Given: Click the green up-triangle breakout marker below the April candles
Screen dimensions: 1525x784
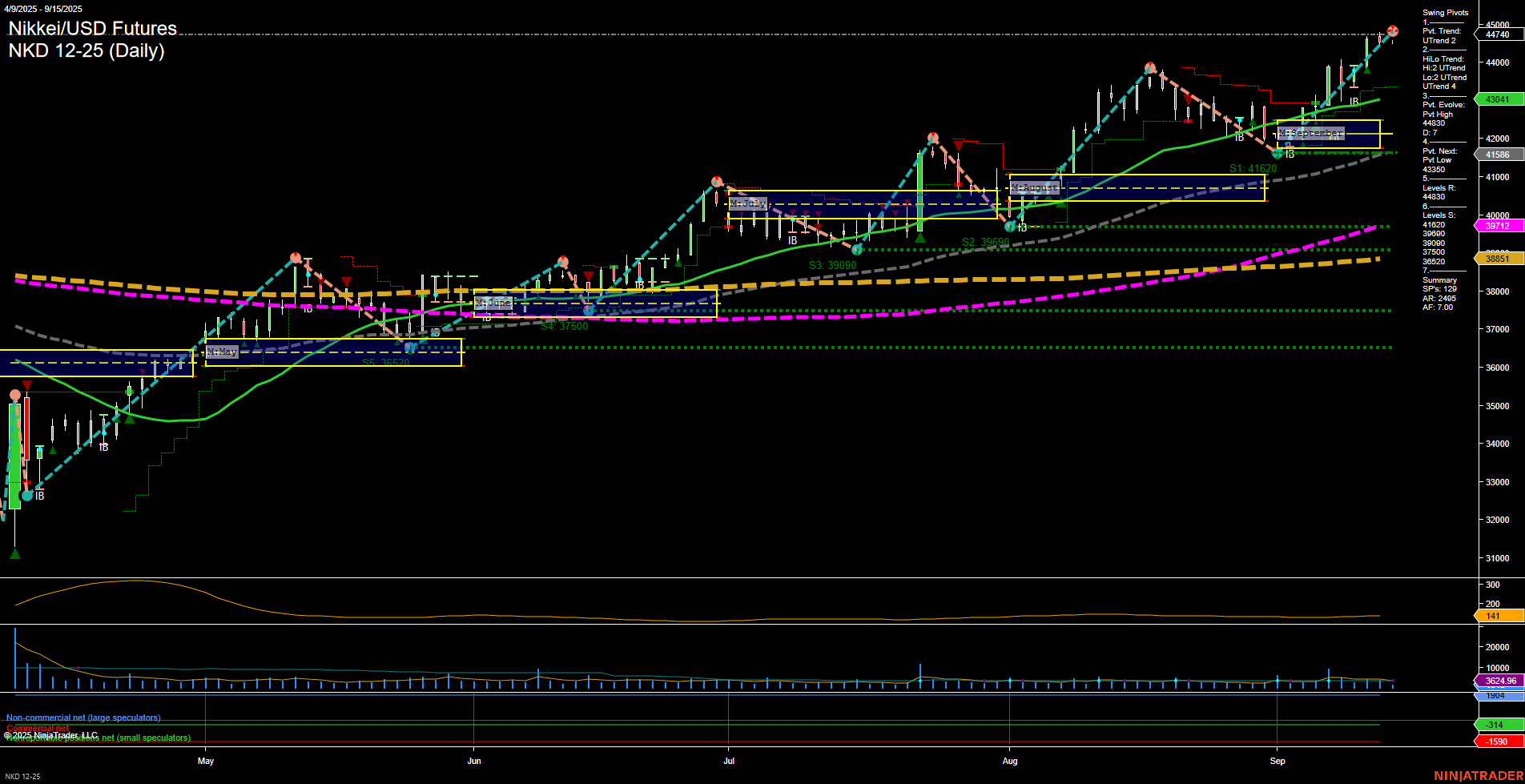Looking at the screenshot, I should point(14,553).
